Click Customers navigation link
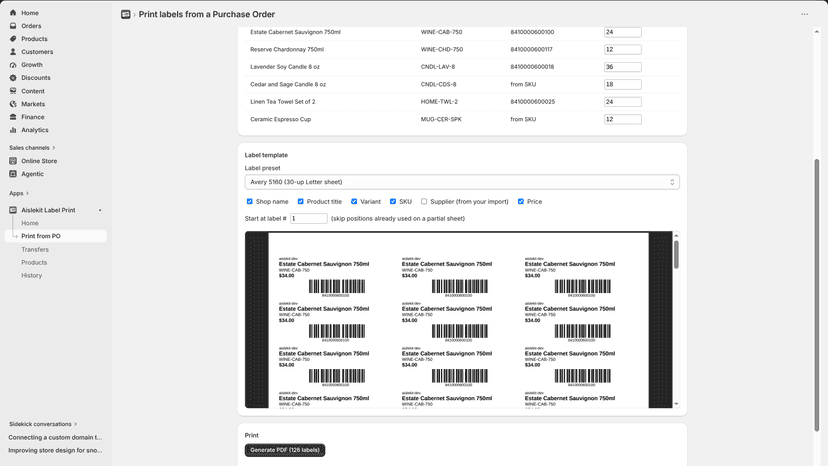The image size is (828, 466). coord(37,52)
